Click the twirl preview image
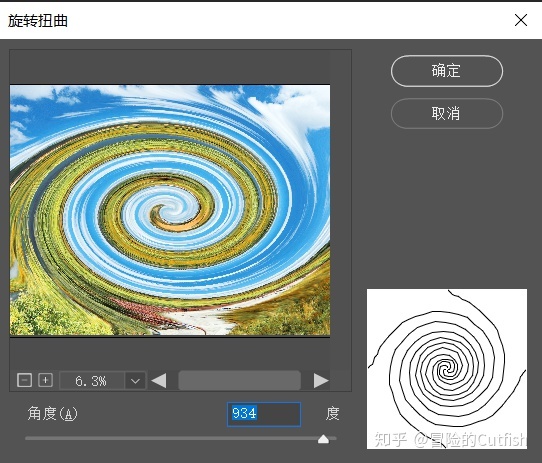The width and height of the screenshot is (542, 463). [170, 210]
